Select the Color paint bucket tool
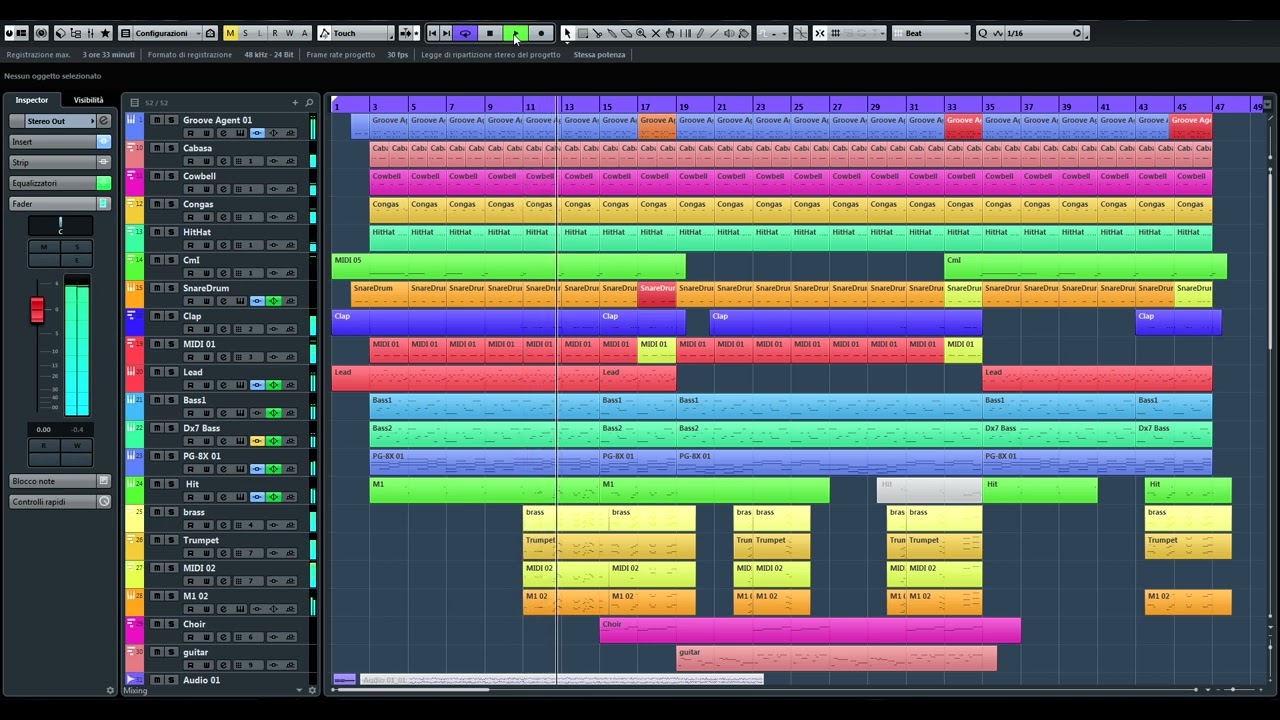 (744, 33)
